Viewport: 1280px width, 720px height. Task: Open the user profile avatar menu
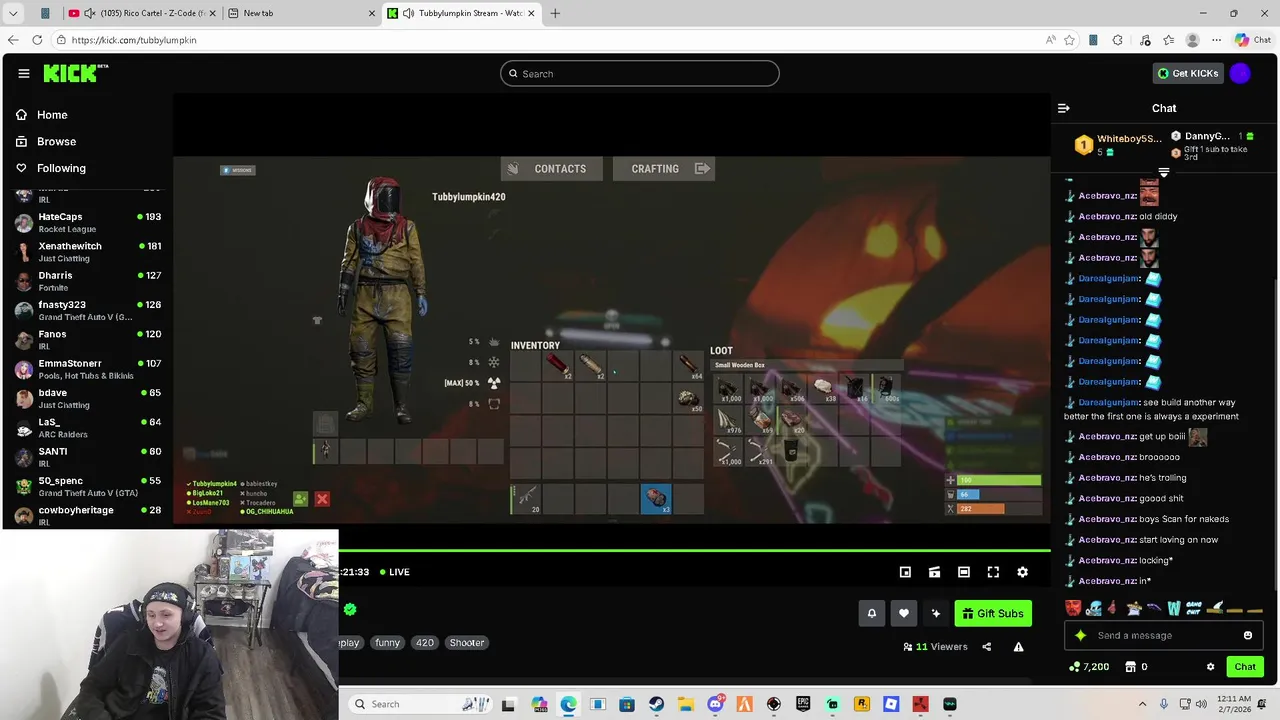(x=1240, y=73)
